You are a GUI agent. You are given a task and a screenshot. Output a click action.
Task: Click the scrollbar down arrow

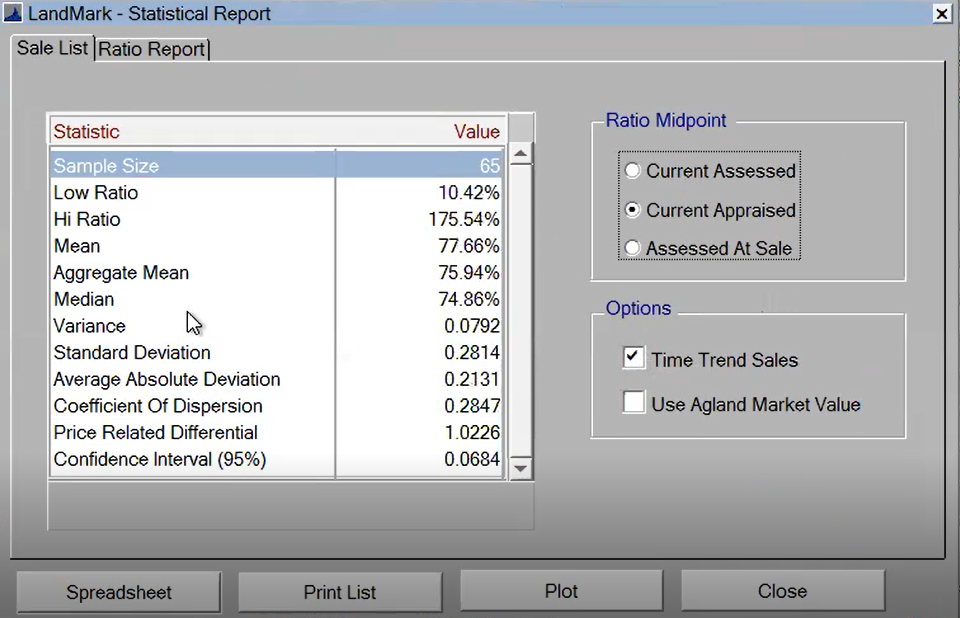pyautogui.click(x=522, y=467)
